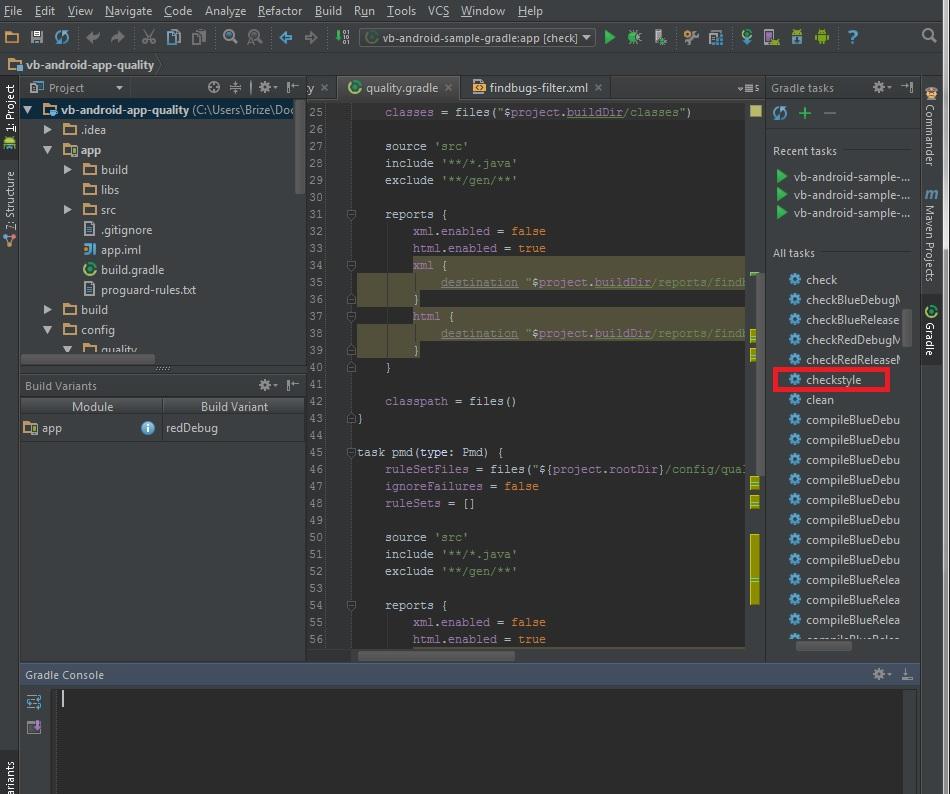The width and height of the screenshot is (950, 794).
Task: Click the search magnifier at top right
Action: [x=929, y=36]
